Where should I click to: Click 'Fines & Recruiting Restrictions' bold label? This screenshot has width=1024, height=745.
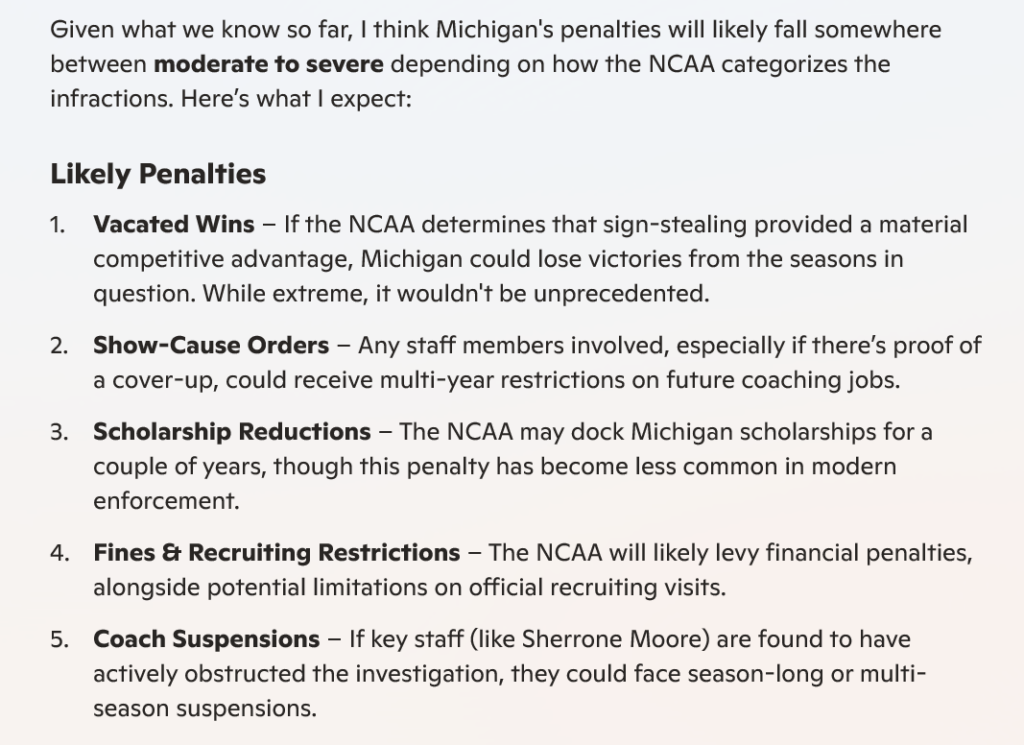click(277, 552)
